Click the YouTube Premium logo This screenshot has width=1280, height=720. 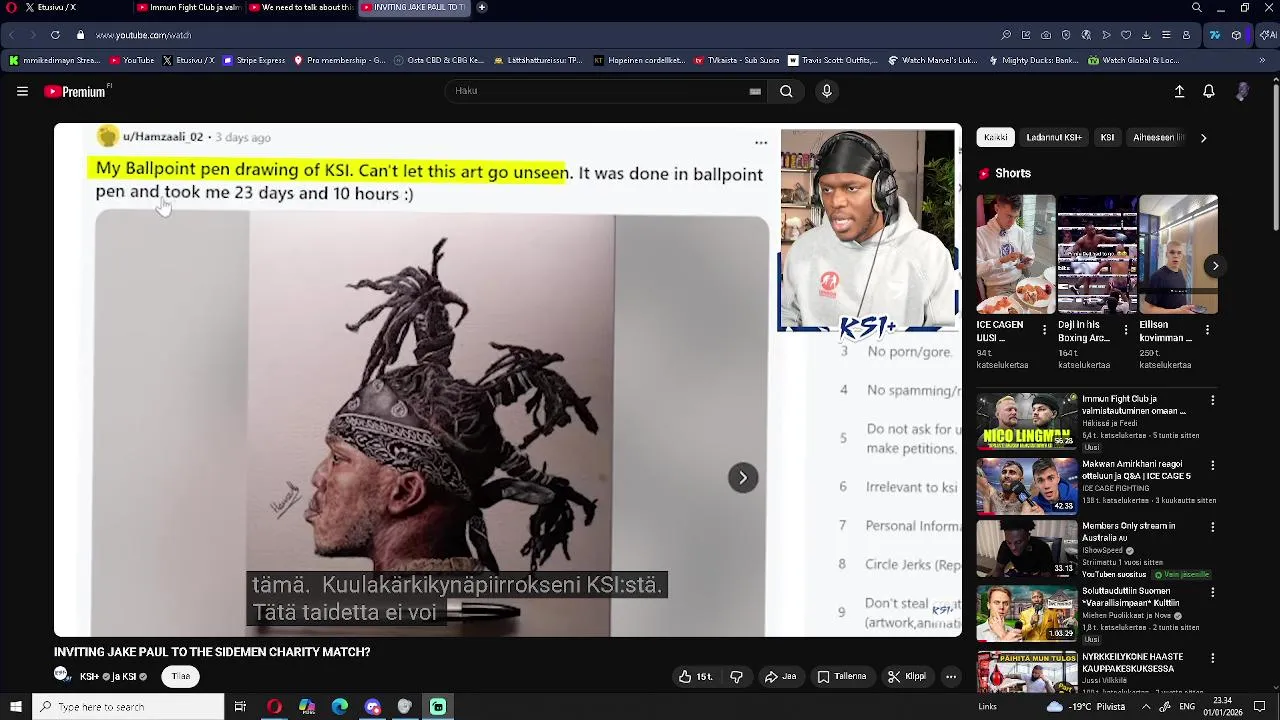point(77,91)
